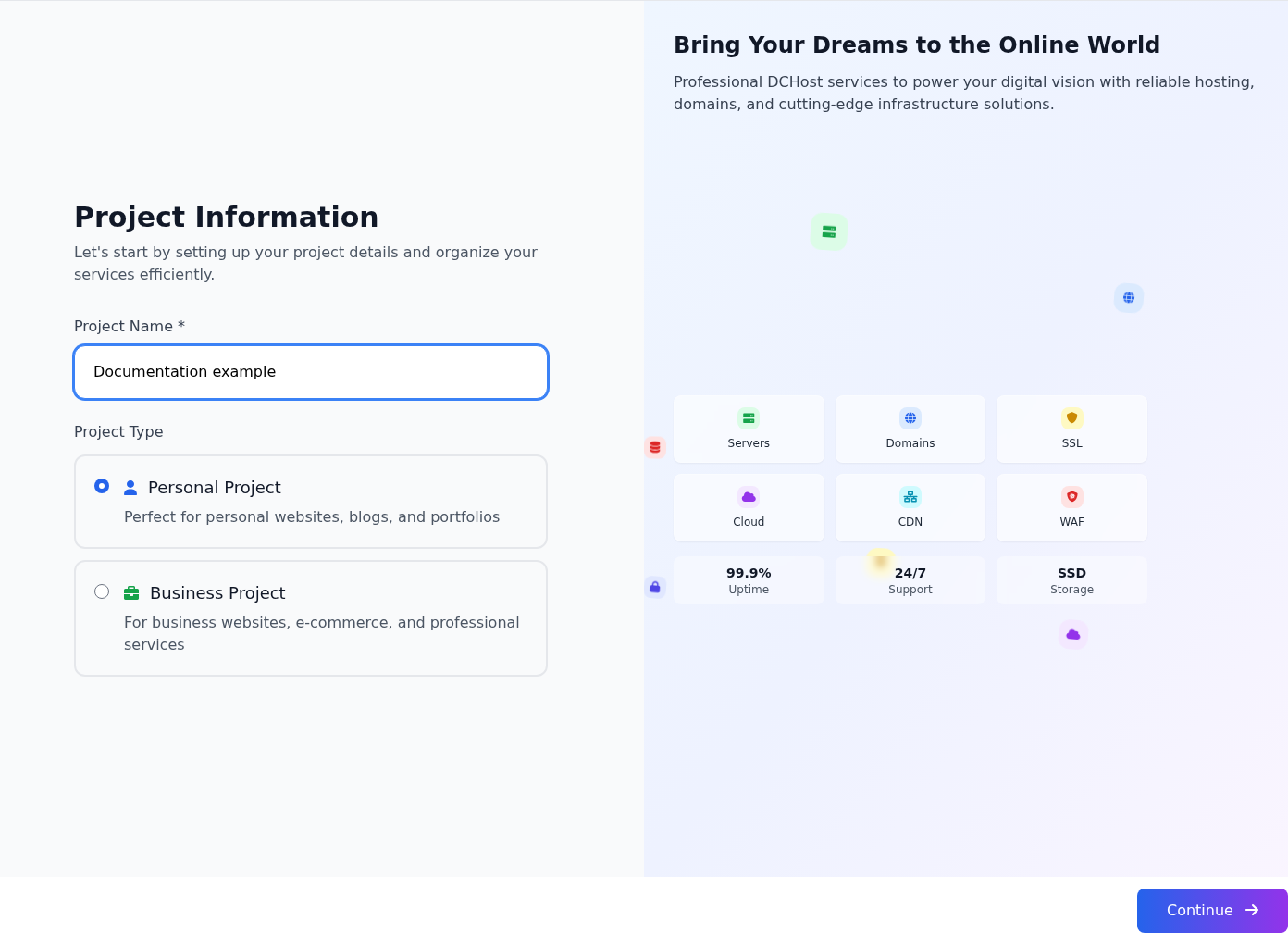Click the CDN network icon
1288x933 pixels.
coord(910,497)
